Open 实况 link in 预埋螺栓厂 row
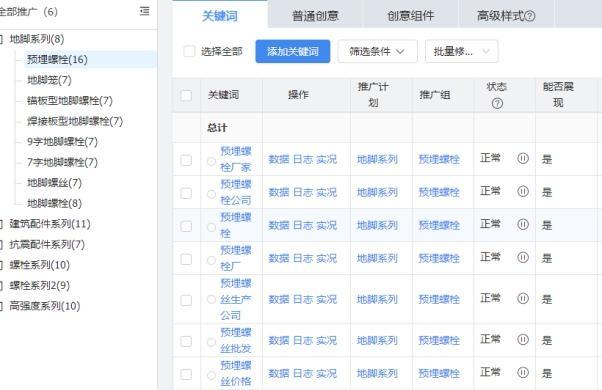The height and width of the screenshot is (390, 602). pos(326,258)
